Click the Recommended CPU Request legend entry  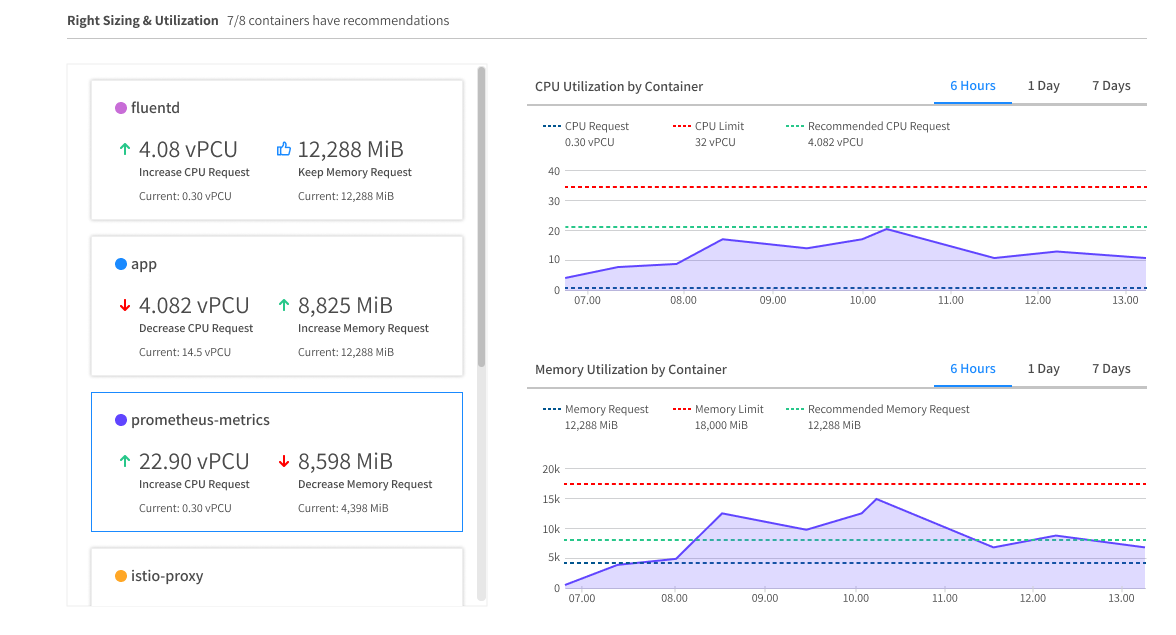tap(868, 133)
